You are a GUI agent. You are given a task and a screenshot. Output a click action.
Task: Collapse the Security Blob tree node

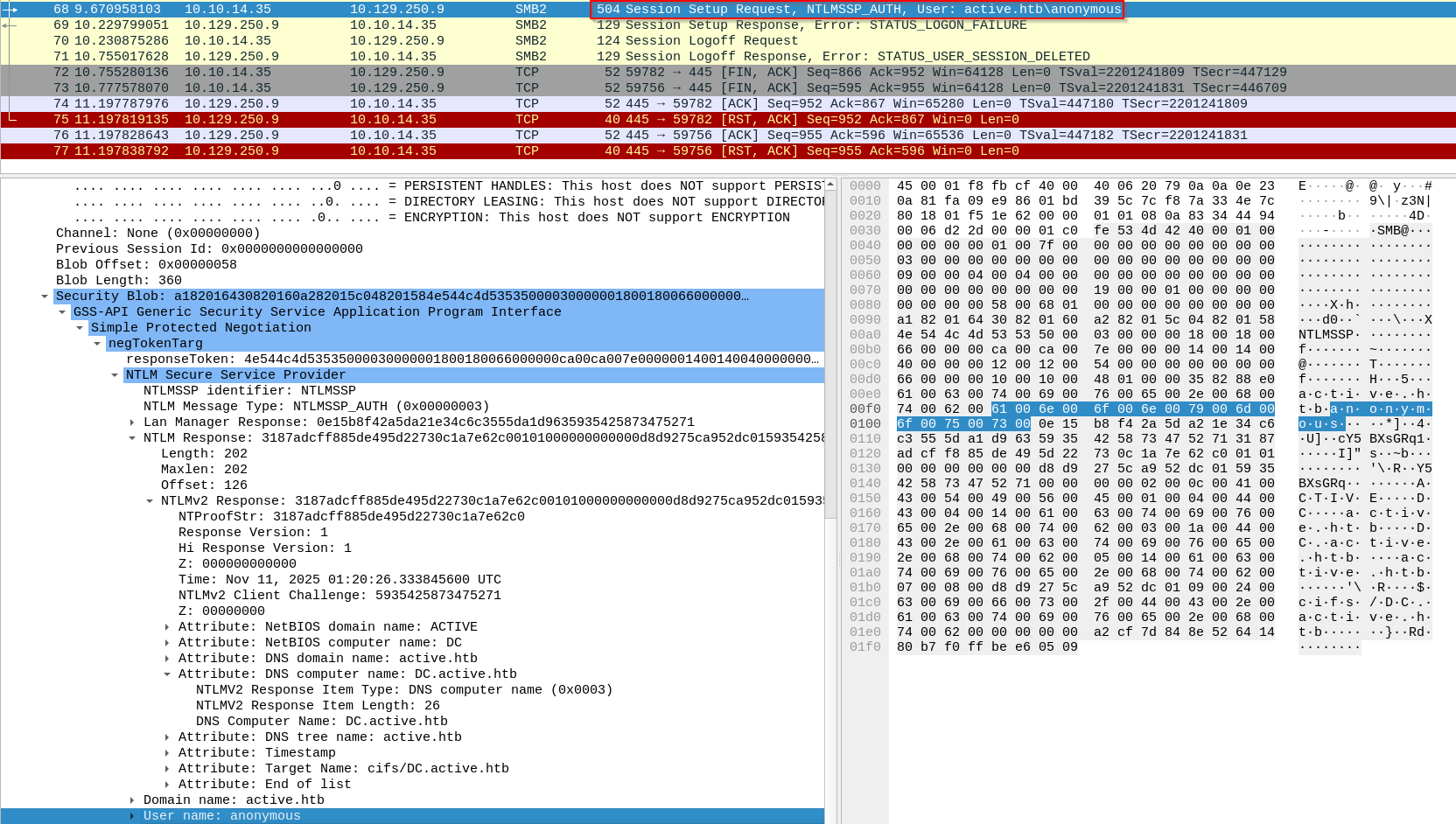click(45, 297)
